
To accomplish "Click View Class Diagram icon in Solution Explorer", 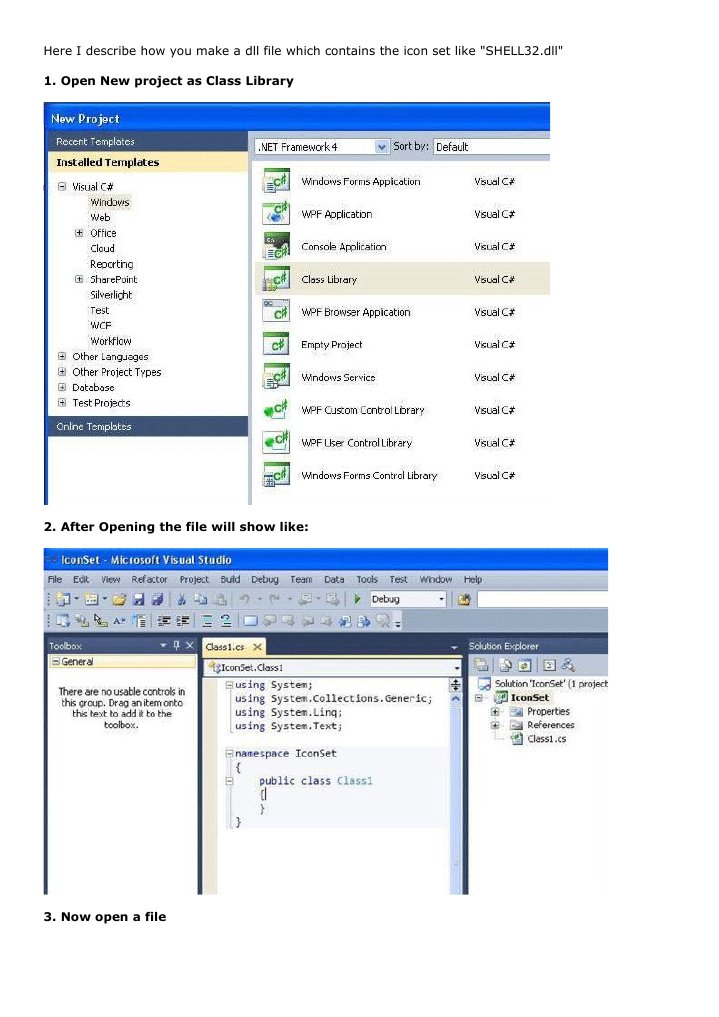I will click(x=568, y=665).
